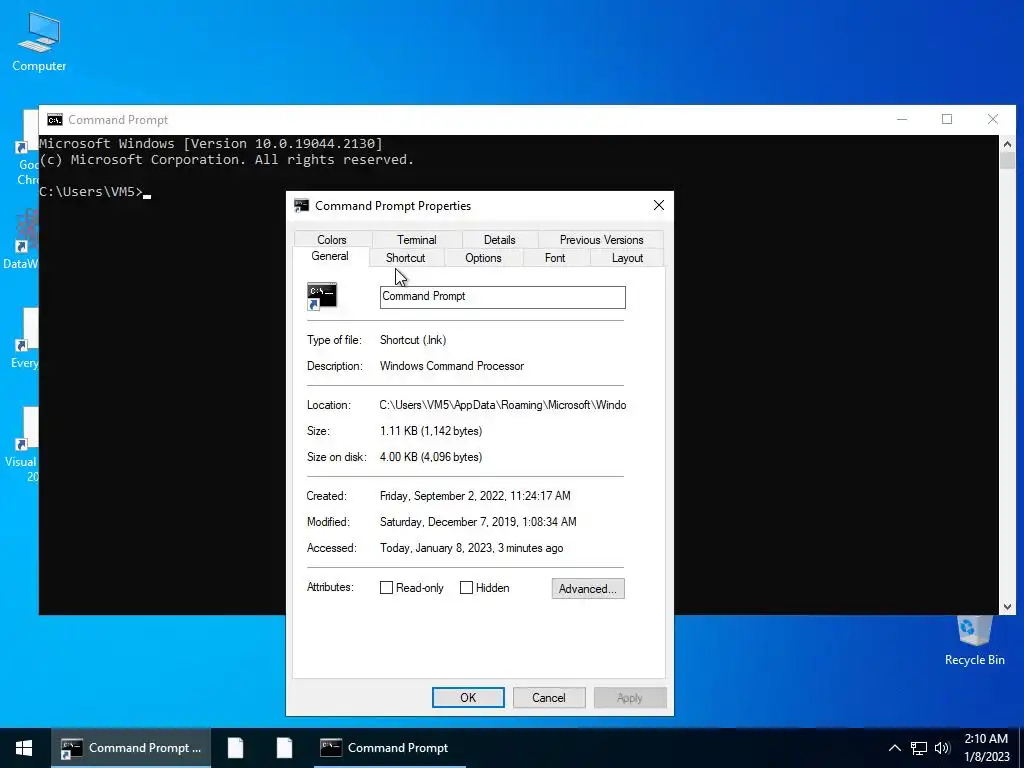Select the Google Chrome desktop shortcut
This screenshot has width=1024, height=768.
pos(26,149)
